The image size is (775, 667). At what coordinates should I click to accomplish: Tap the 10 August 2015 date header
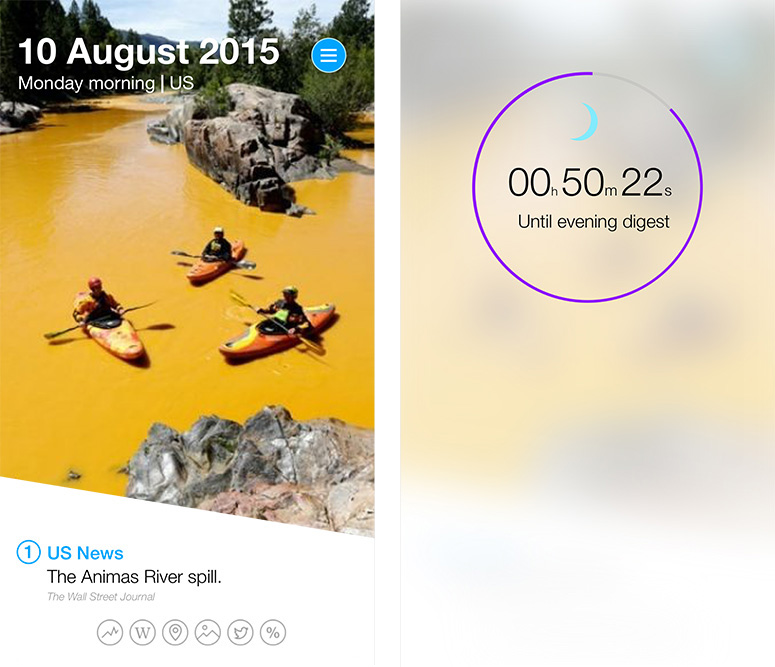(149, 51)
